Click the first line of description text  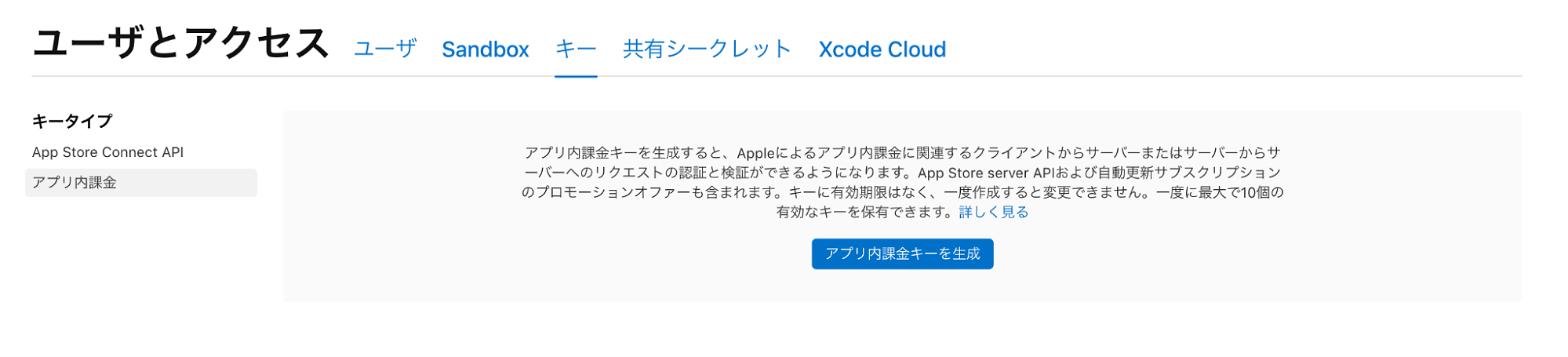pos(902,152)
